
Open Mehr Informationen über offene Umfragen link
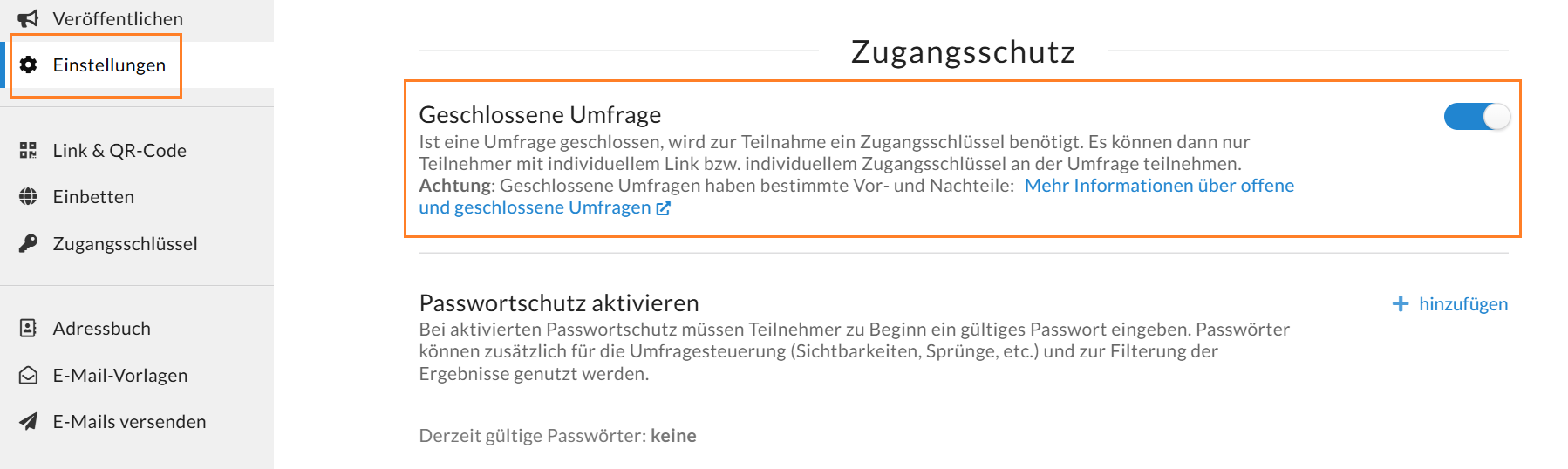pos(1158,186)
